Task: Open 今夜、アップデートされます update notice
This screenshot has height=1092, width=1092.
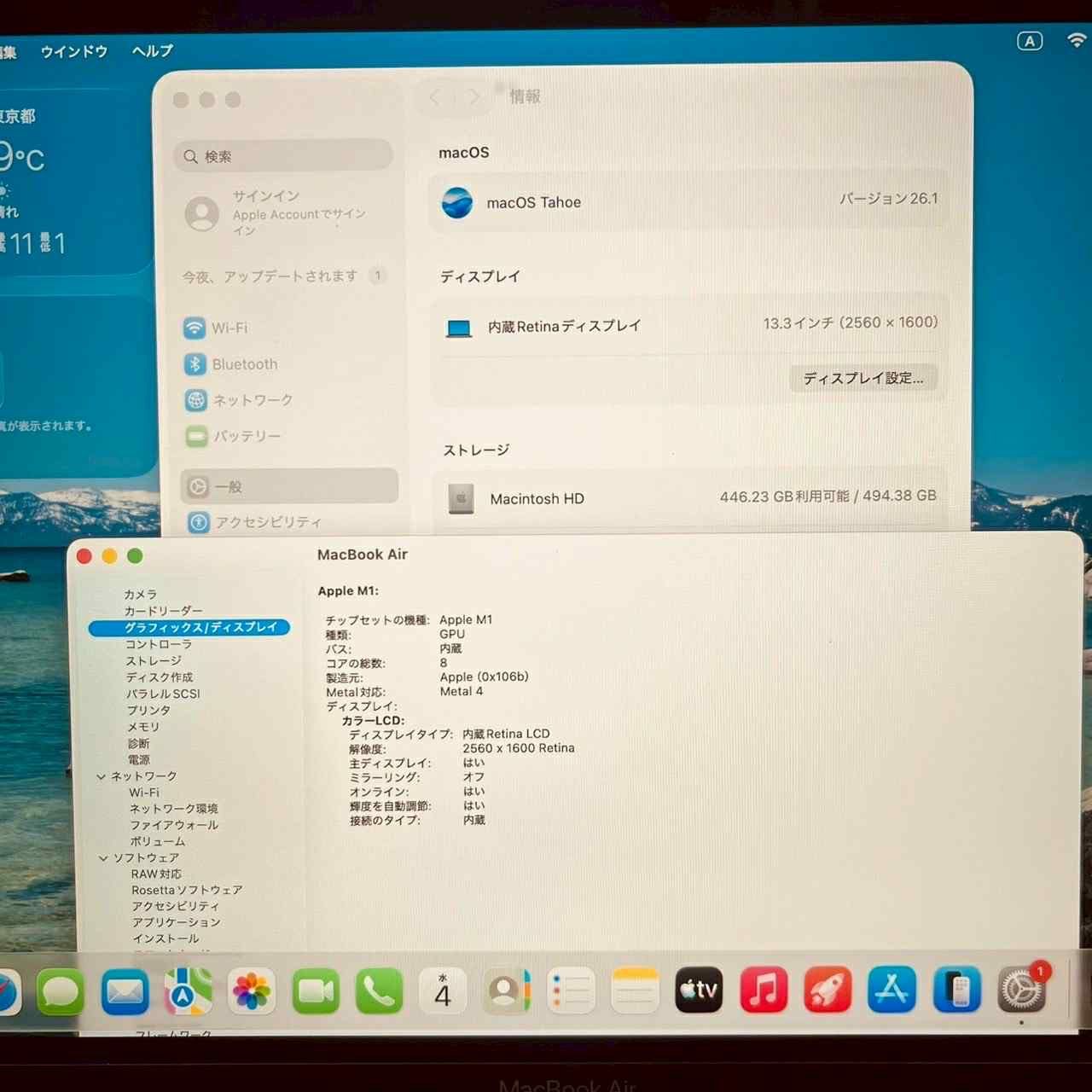Action: (x=284, y=276)
